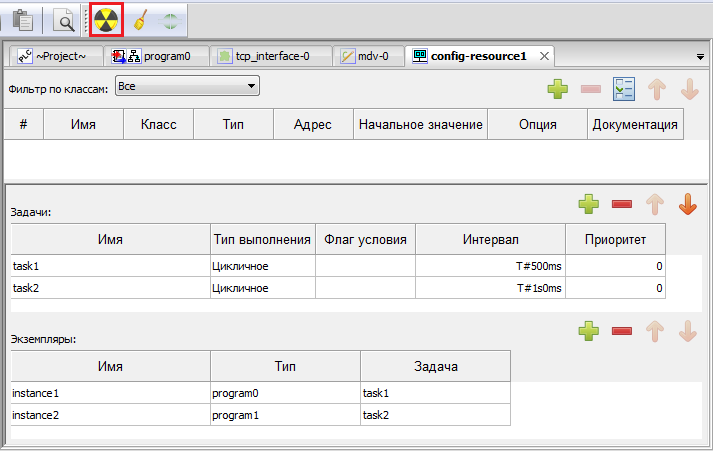Open the tcp_interface-0 tab
Screen dimensions: 713x451
[269, 56]
